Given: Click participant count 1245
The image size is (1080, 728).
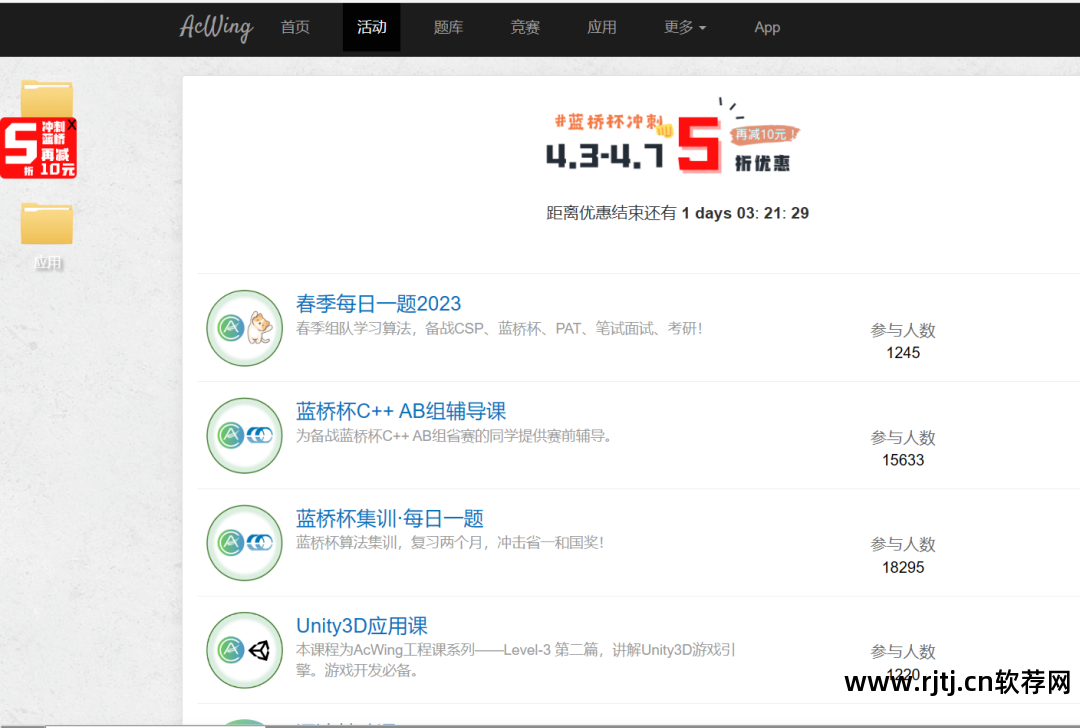Looking at the screenshot, I should (x=903, y=353).
